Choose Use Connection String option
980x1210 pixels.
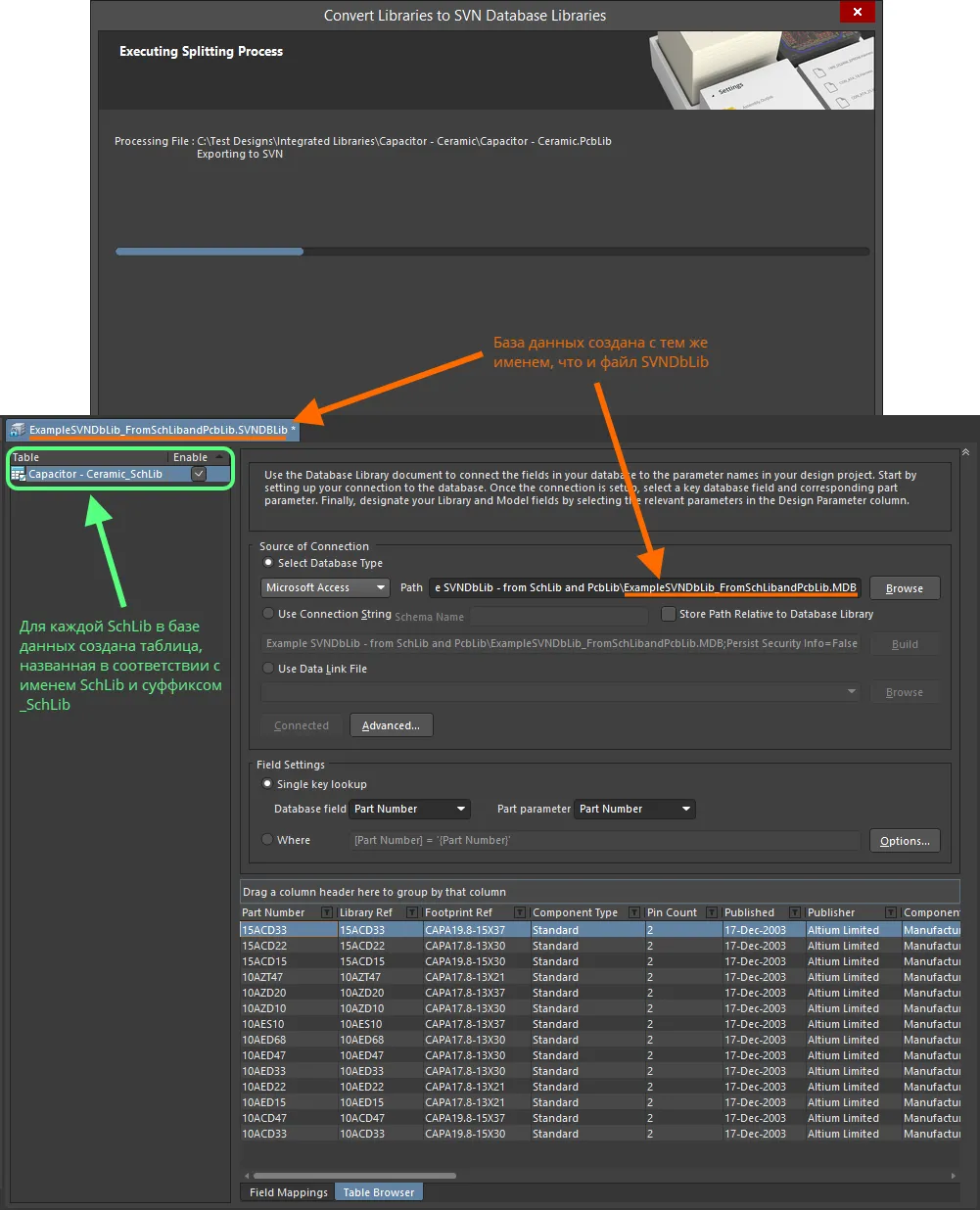coord(268,614)
